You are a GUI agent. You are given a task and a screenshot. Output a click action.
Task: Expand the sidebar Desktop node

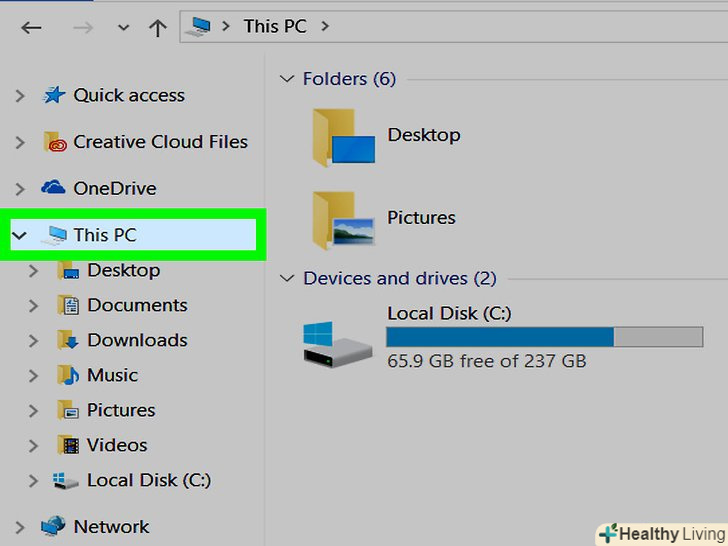point(33,271)
